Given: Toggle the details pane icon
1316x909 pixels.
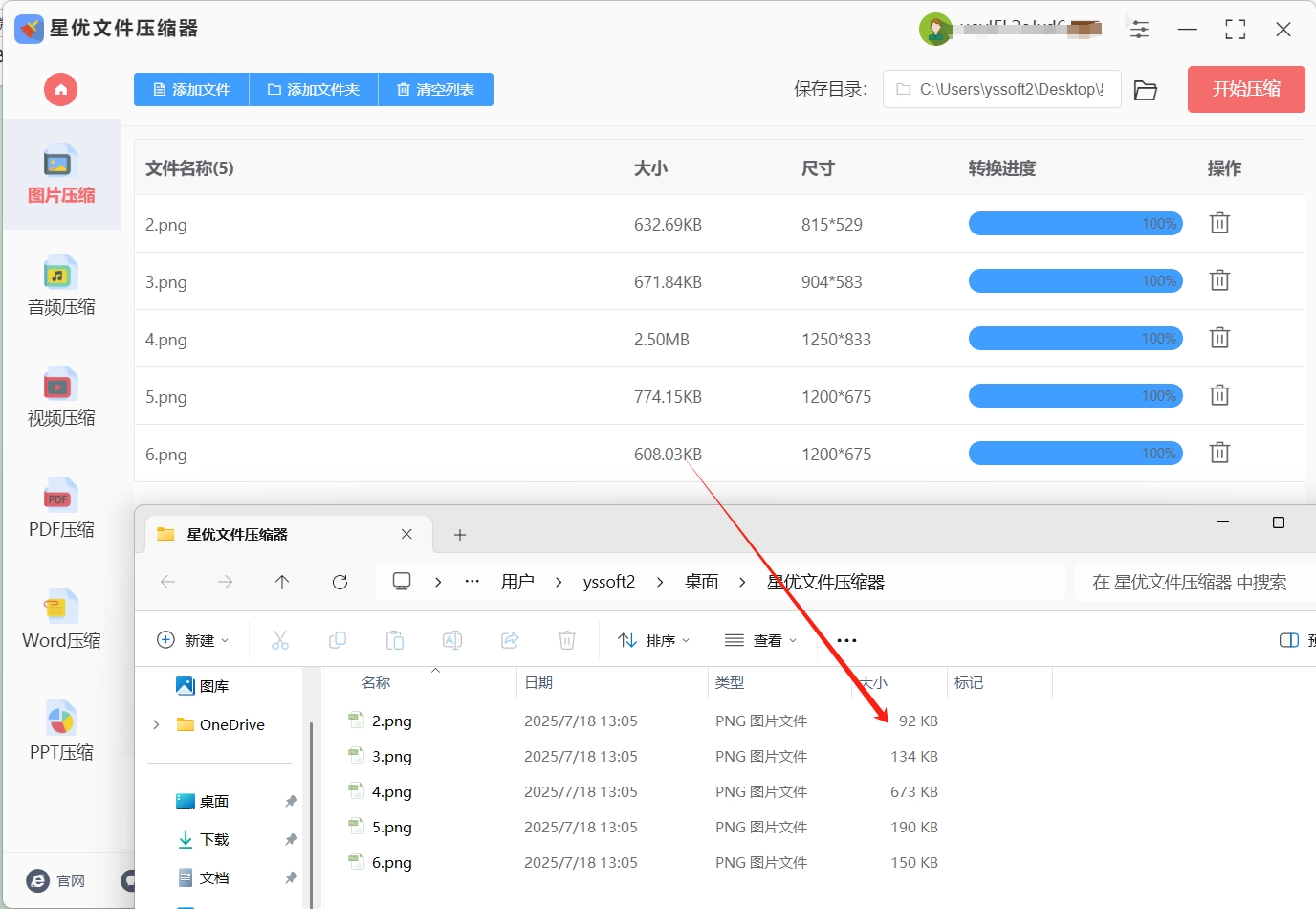Looking at the screenshot, I should pyautogui.click(x=1289, y=640).
